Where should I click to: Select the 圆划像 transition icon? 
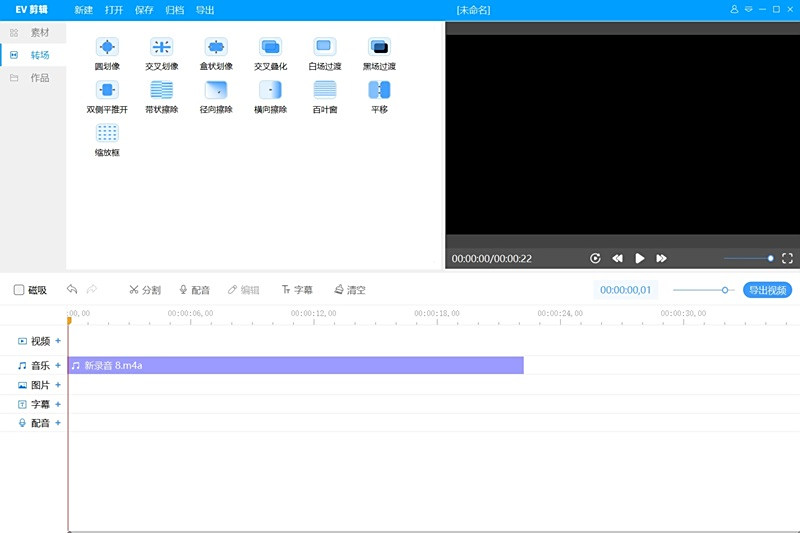pos(107,47)
